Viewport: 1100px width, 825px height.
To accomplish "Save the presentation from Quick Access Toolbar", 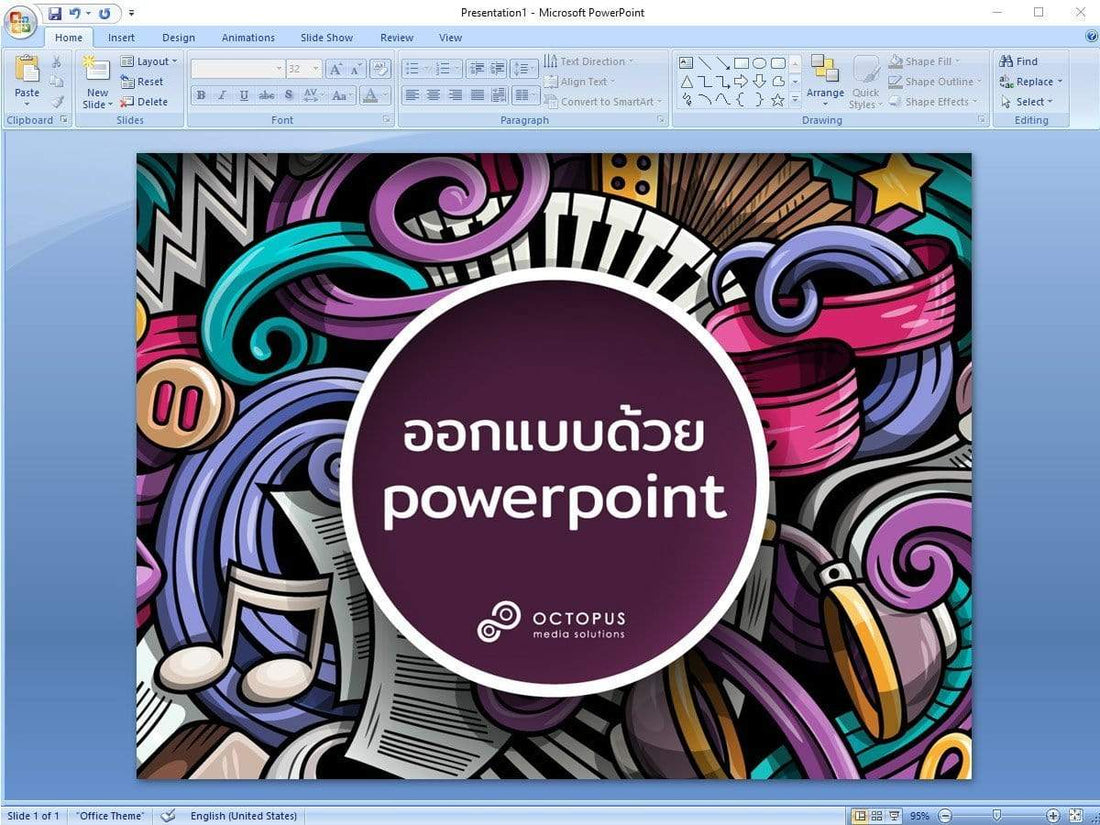I will [x=55, y=13].
